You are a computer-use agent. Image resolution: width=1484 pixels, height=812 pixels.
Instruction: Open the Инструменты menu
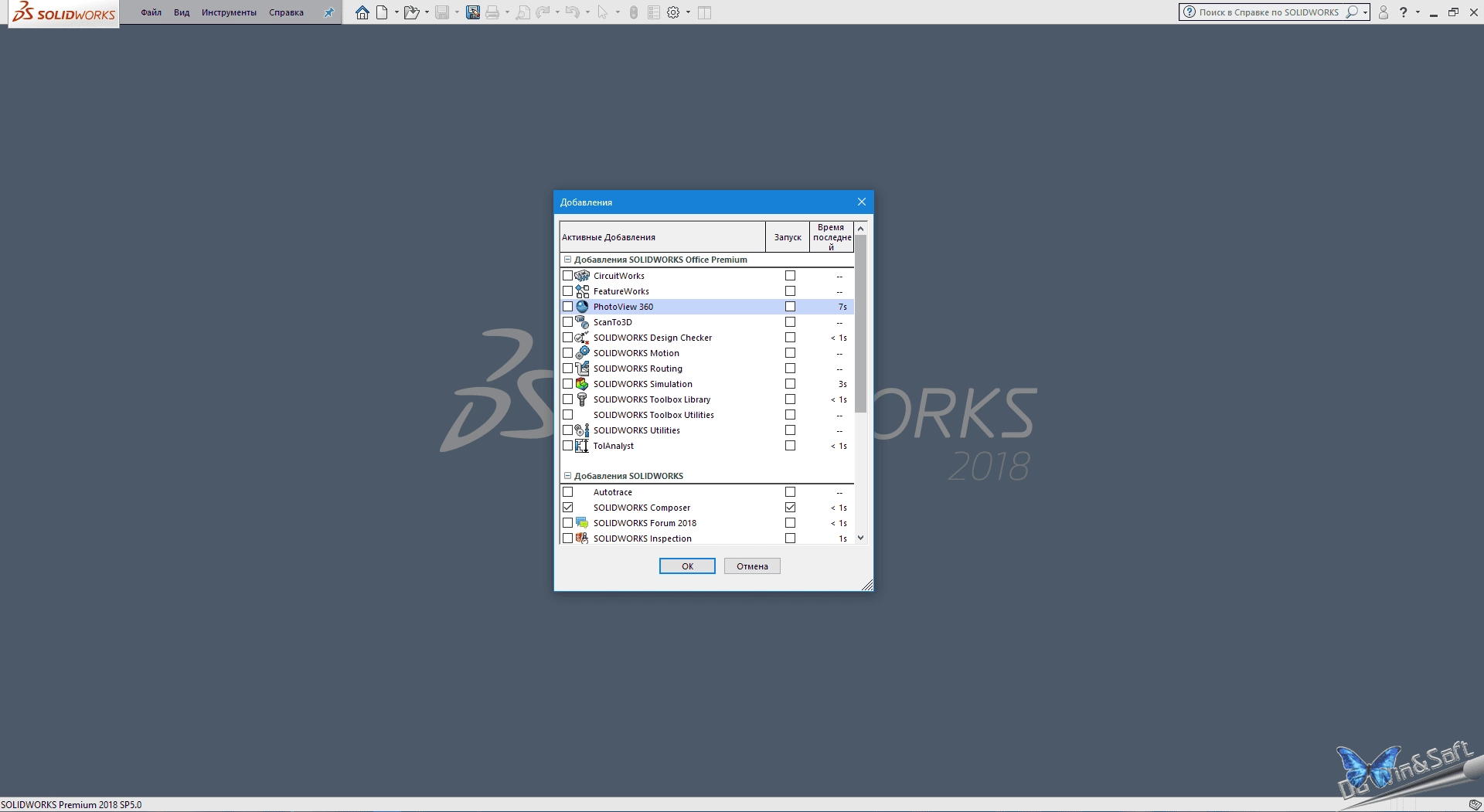(x=229, y=12)
